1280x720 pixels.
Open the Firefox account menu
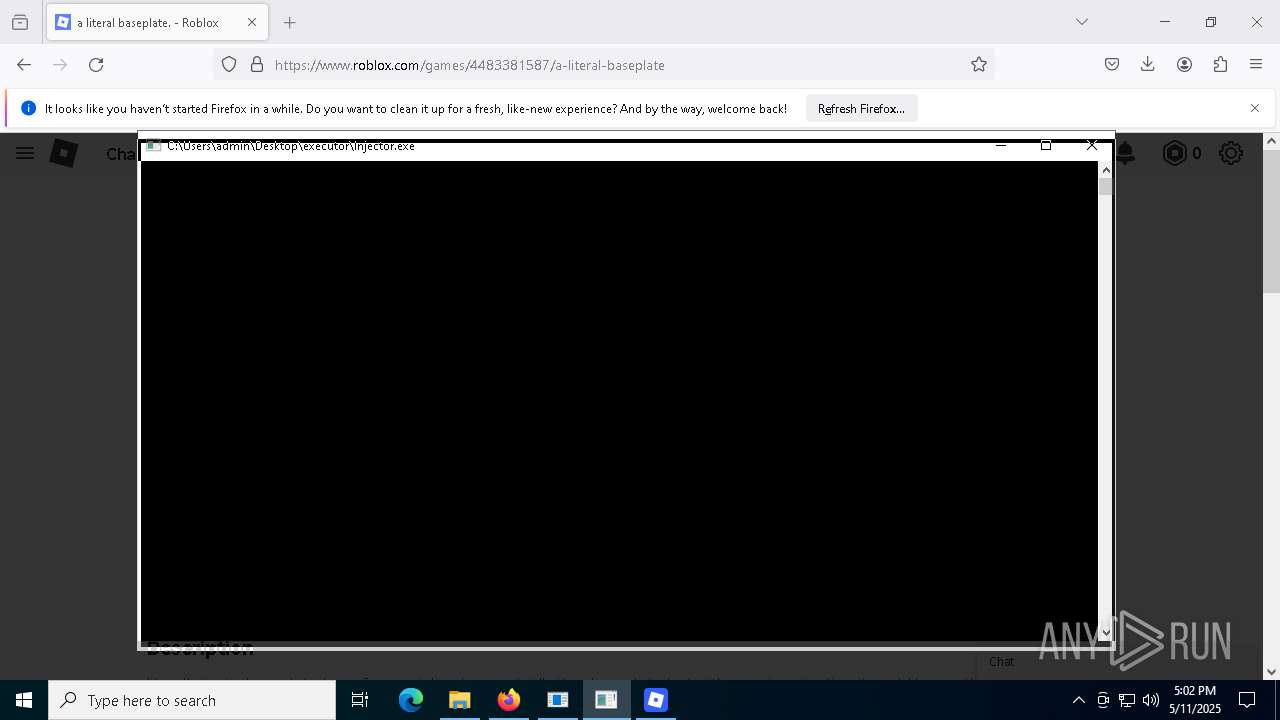point(1184,64)
